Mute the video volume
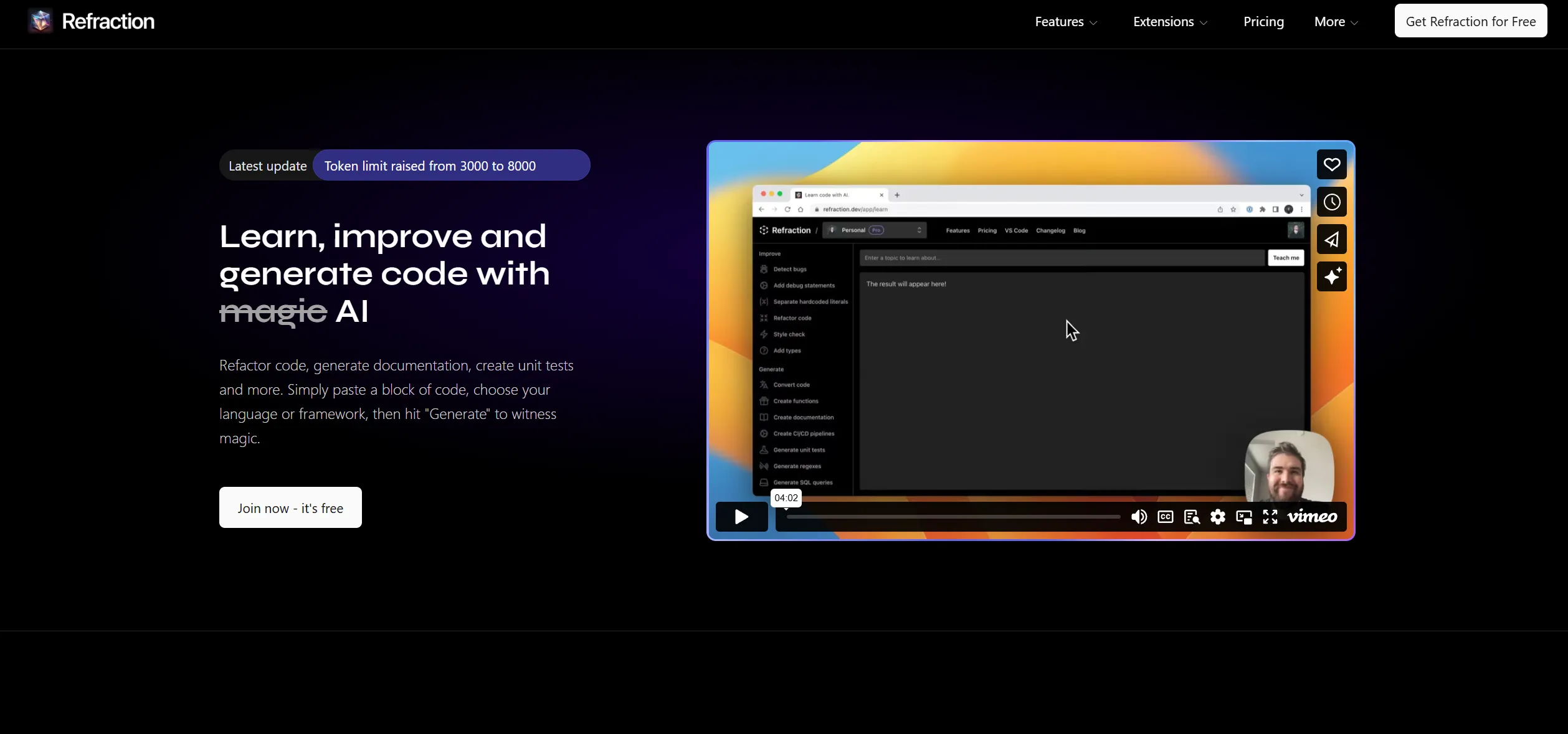 pos(1139,517)
